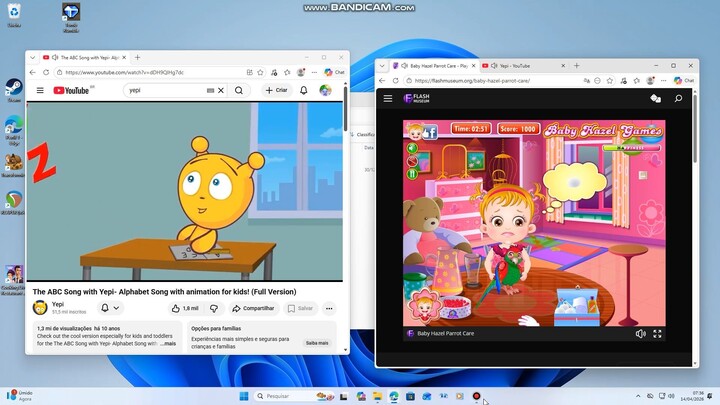Image resolution: width=720 pixels, height=405 pixels.
Task: Select the Baby Hazel Parrot Care tab
Action: 435,66
